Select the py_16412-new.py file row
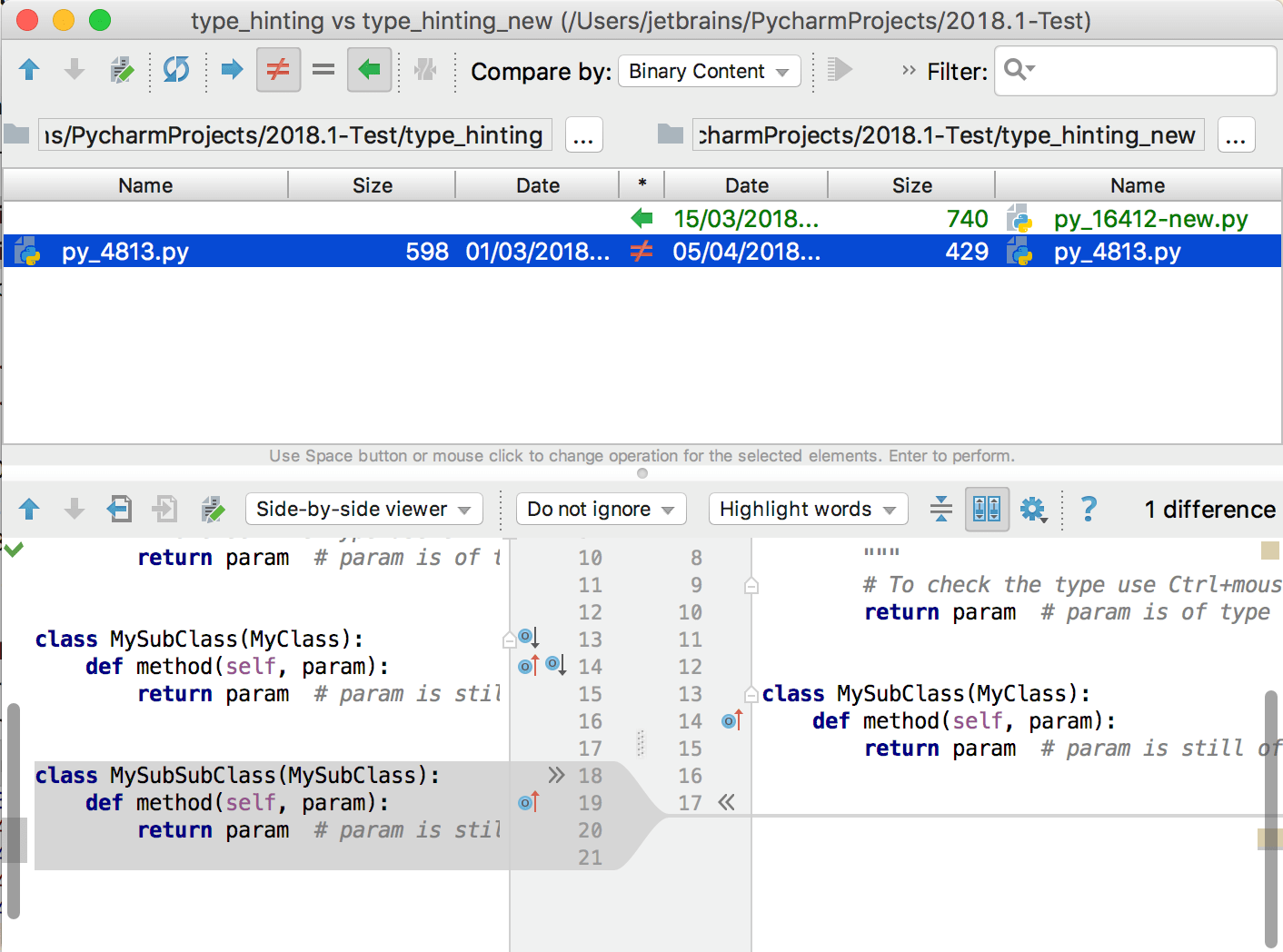This screenshot has width=1283, height=952. point(1149,218)
